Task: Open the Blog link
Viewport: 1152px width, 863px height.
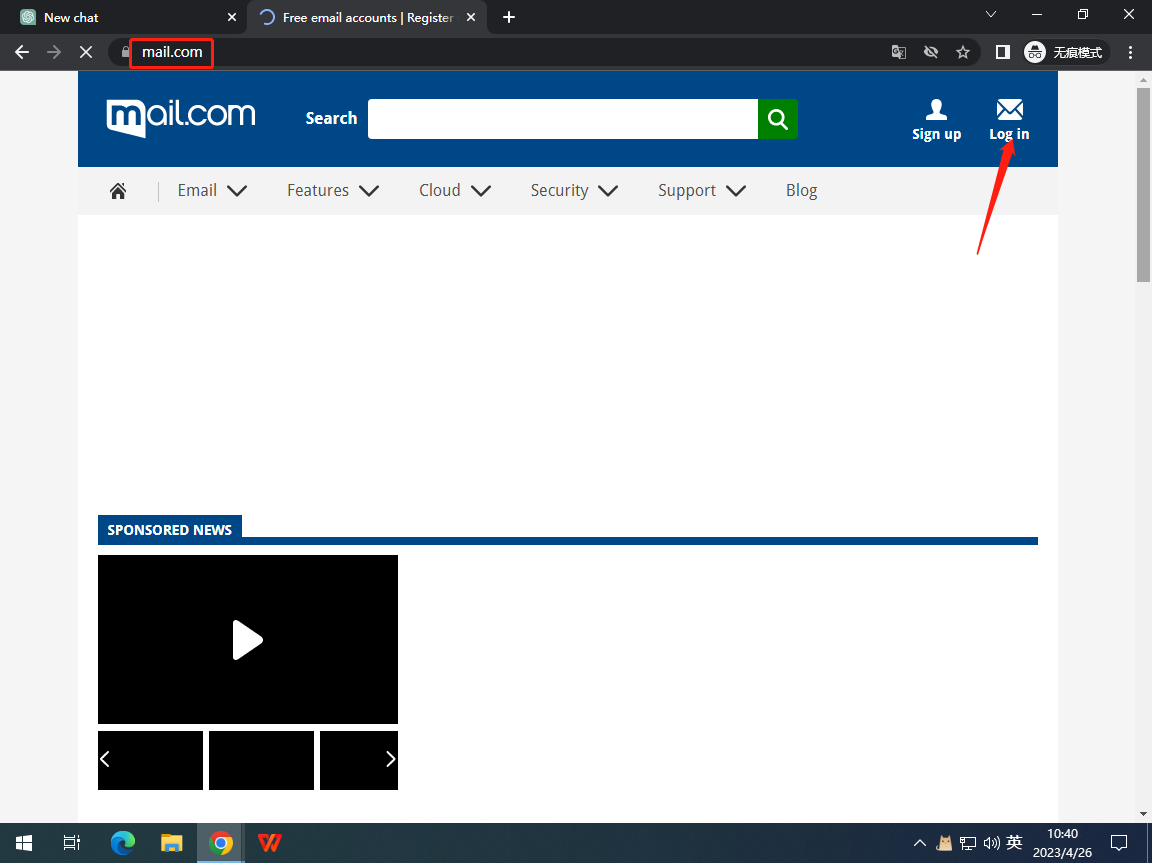Action: tap(801, 190)
